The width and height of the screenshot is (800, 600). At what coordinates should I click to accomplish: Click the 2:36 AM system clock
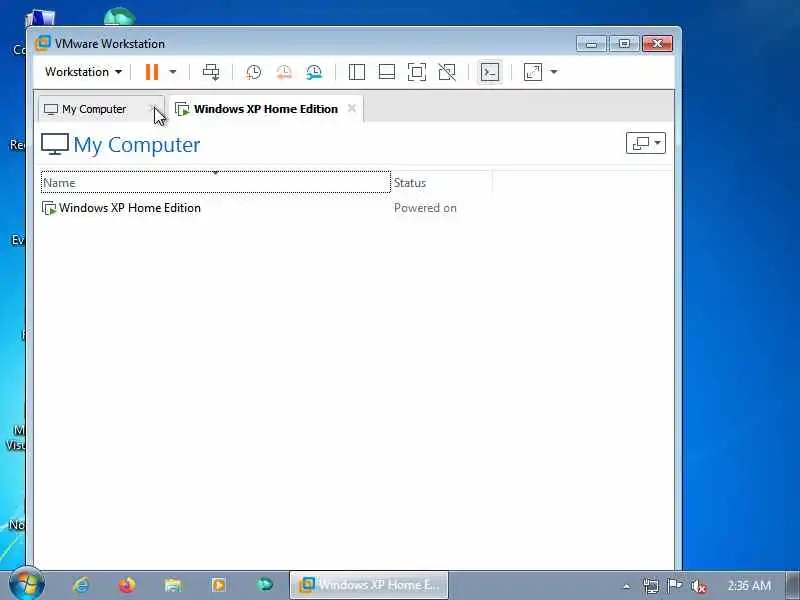pyautogui.click(x=749, y=586)
